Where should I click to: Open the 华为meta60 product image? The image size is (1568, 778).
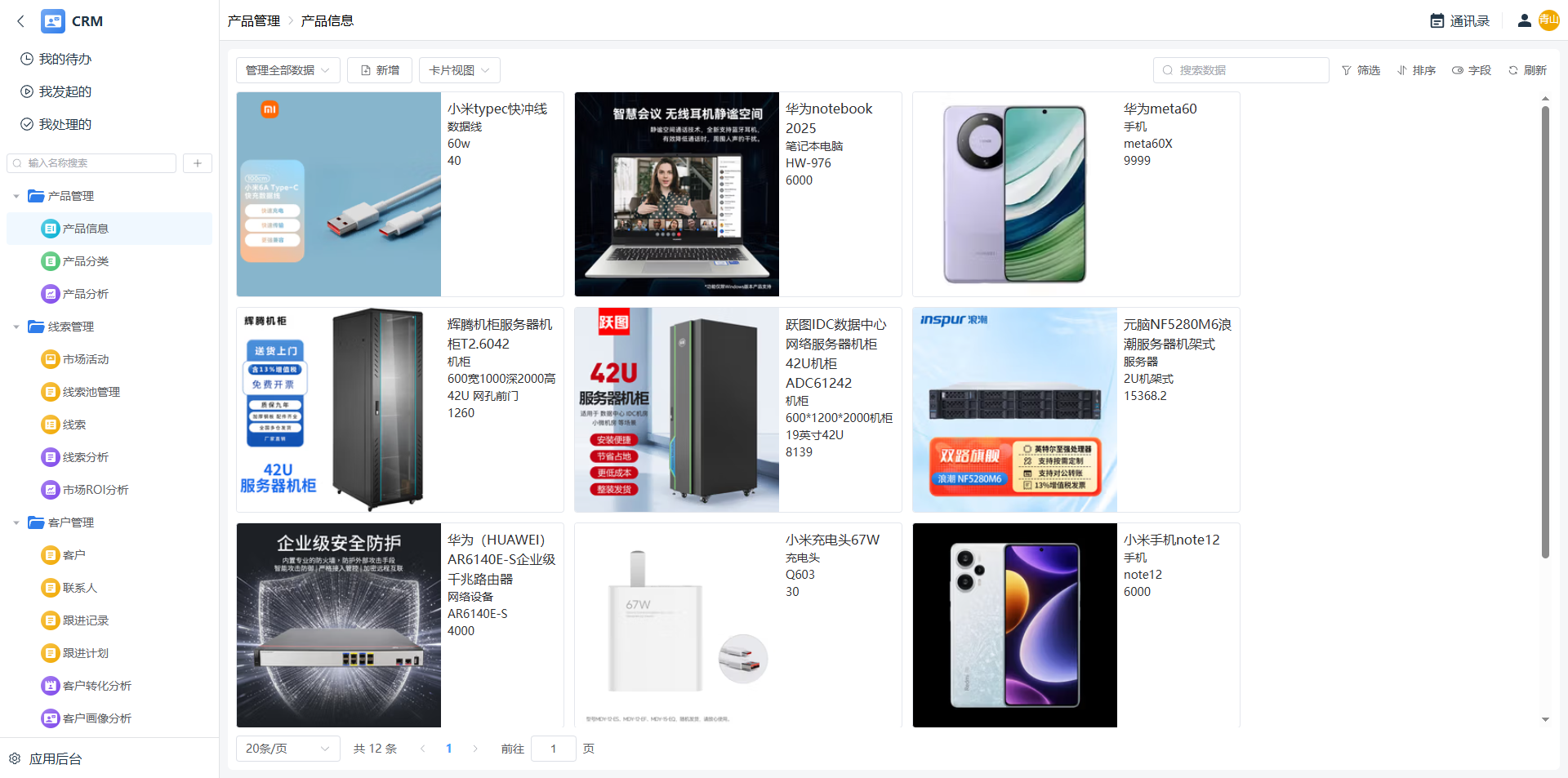pos(1015,194)
